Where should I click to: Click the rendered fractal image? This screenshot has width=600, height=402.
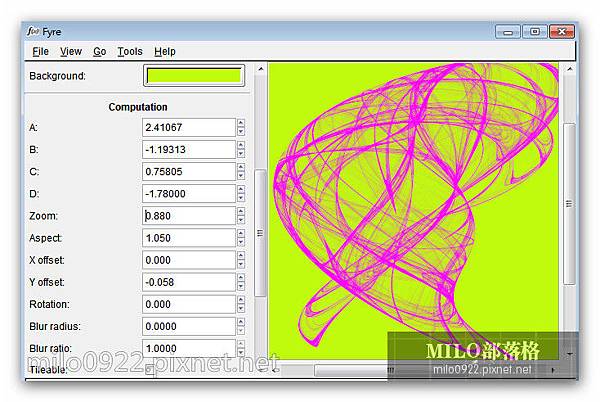tap(413, 210)
